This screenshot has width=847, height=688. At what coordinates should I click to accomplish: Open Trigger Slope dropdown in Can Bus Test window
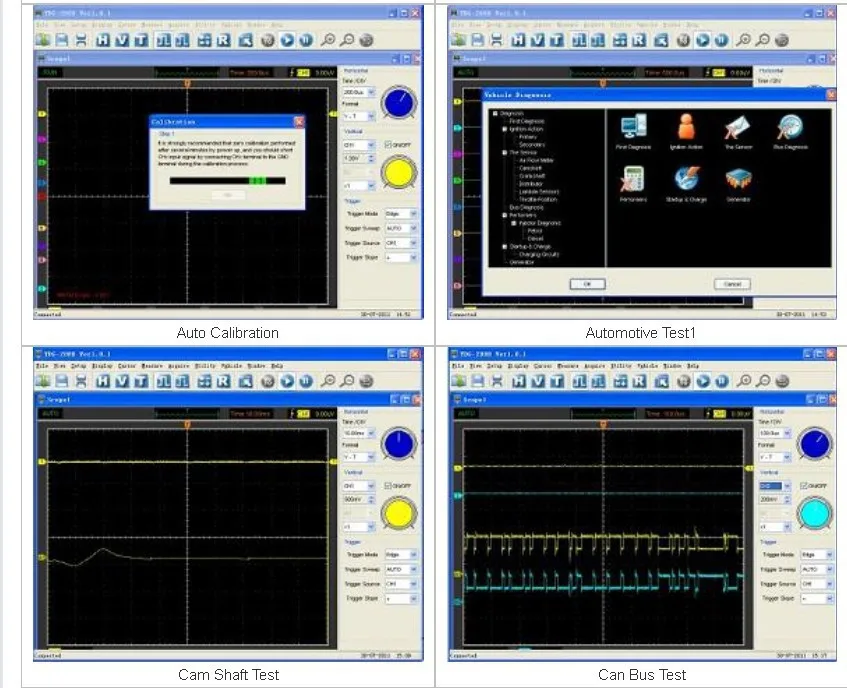coord(830,598)
